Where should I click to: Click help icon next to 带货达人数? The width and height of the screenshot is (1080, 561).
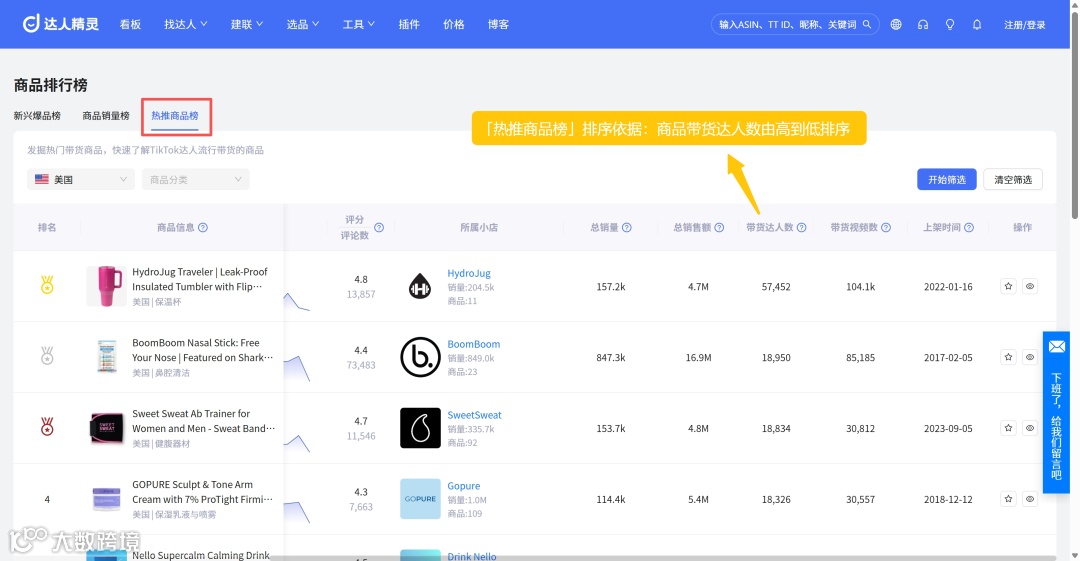[x=802, y=227]
